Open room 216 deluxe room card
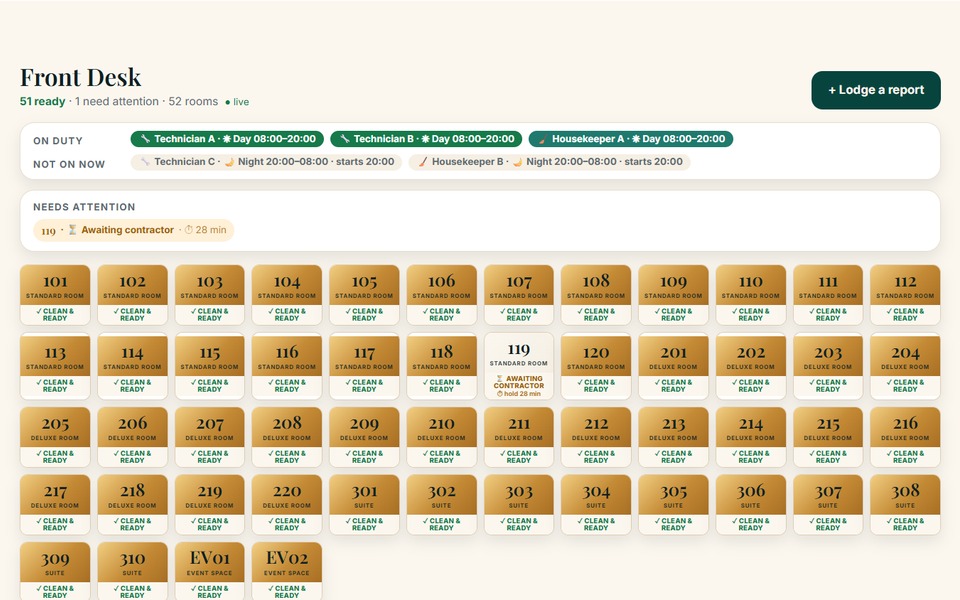The height and width of the screenshot is (600, 960). [x=905, y=437]
